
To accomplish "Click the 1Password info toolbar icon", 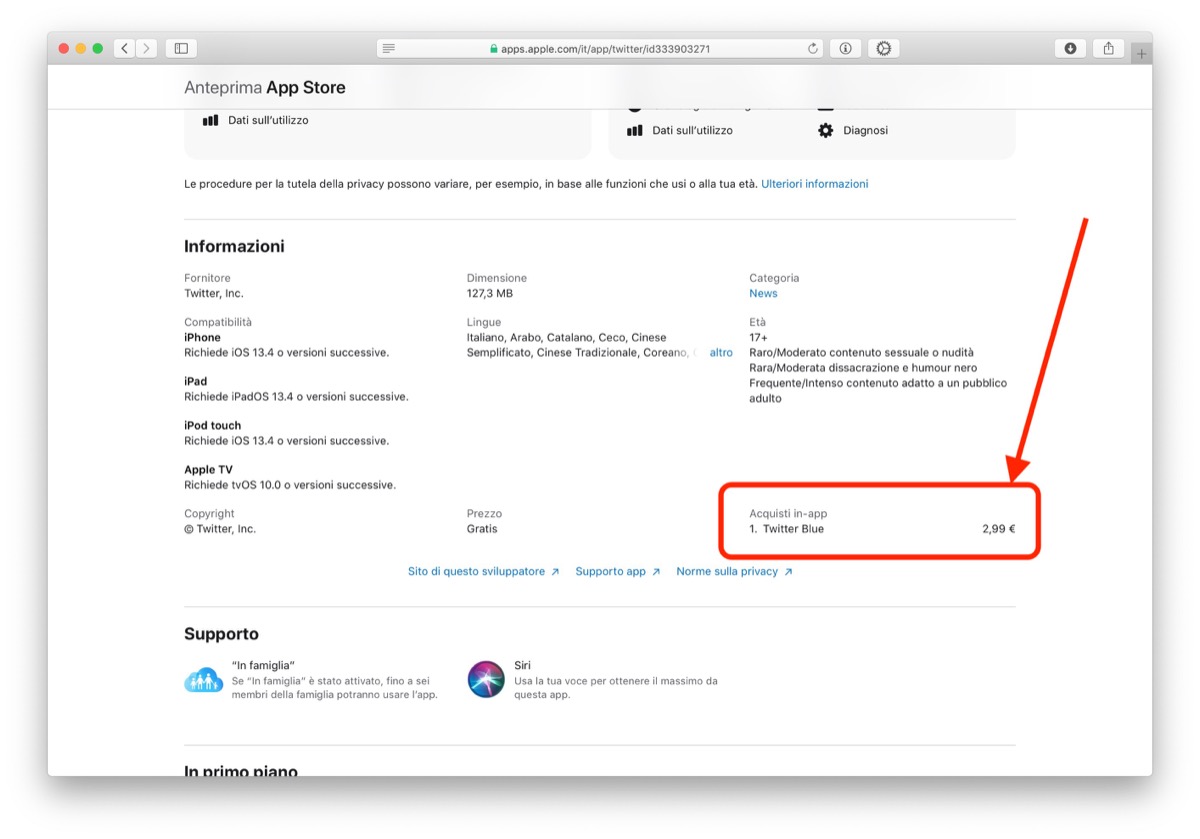I will (845, 48).
